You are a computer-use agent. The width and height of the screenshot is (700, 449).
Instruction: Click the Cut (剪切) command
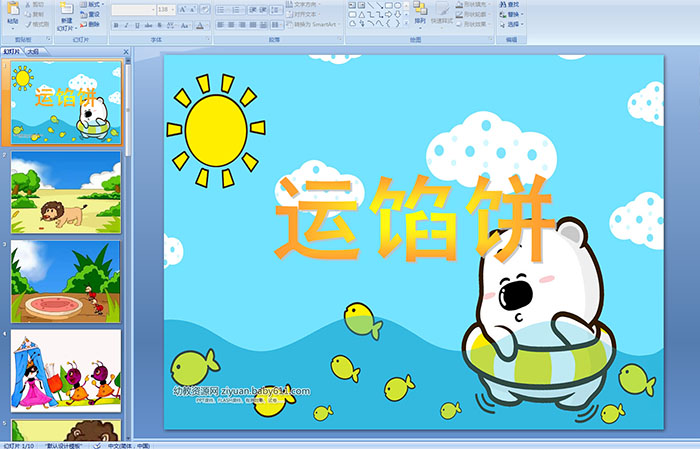(x=34, y=4)
